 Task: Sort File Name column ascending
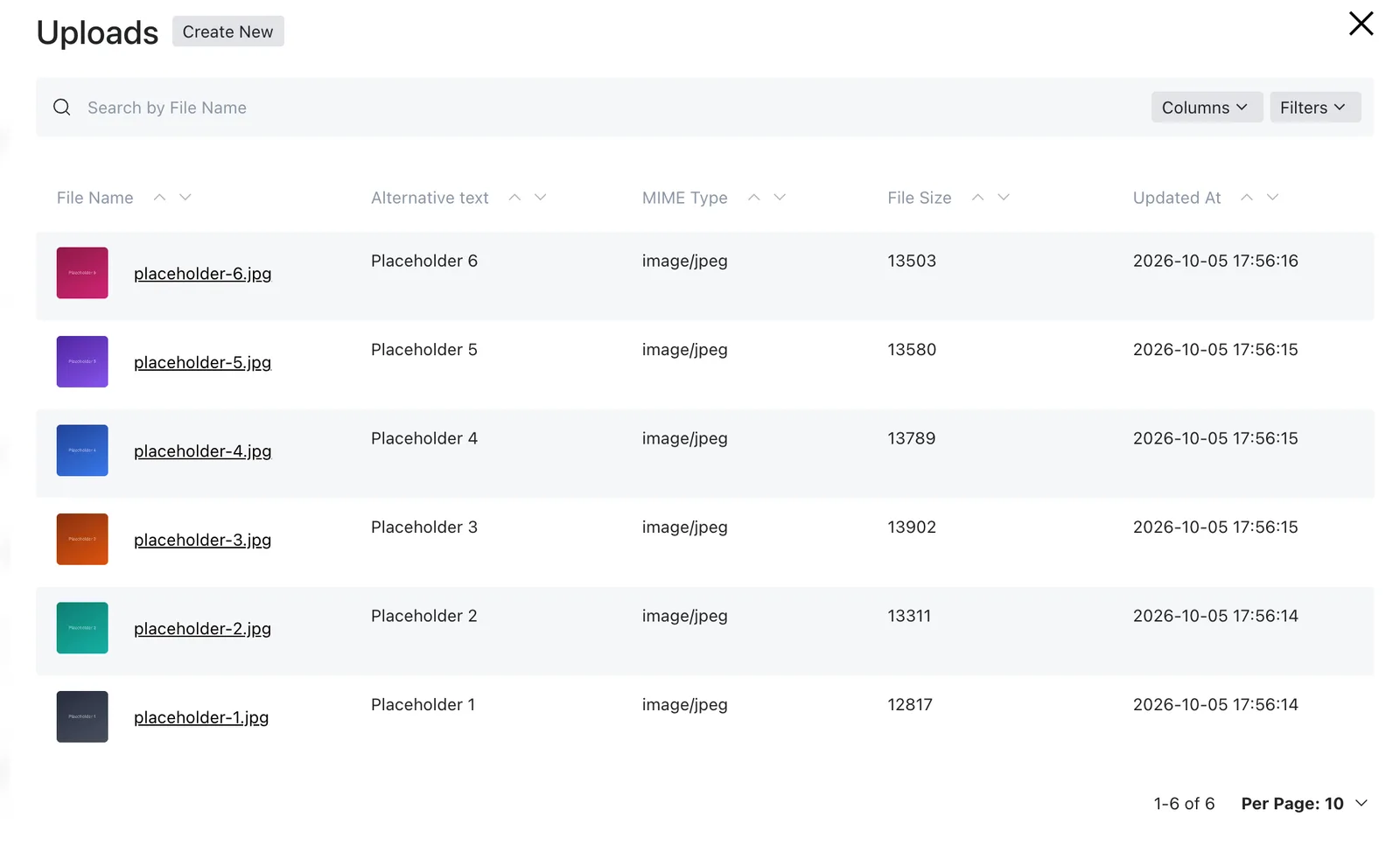coord(159,198)
